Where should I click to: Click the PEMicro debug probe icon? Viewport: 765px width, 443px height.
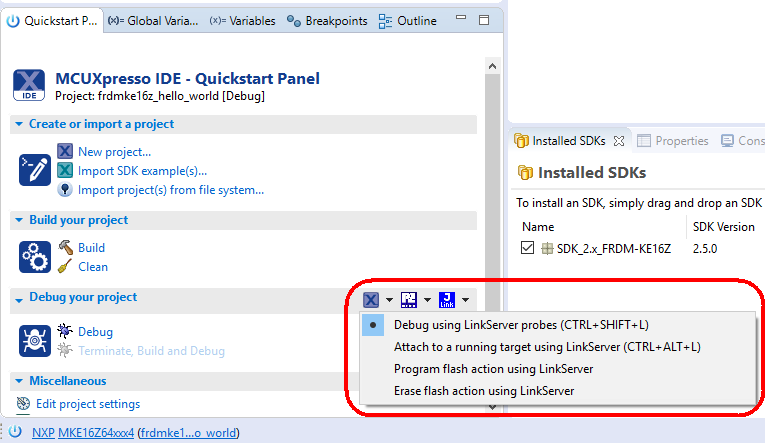click(x=408, y=299)
